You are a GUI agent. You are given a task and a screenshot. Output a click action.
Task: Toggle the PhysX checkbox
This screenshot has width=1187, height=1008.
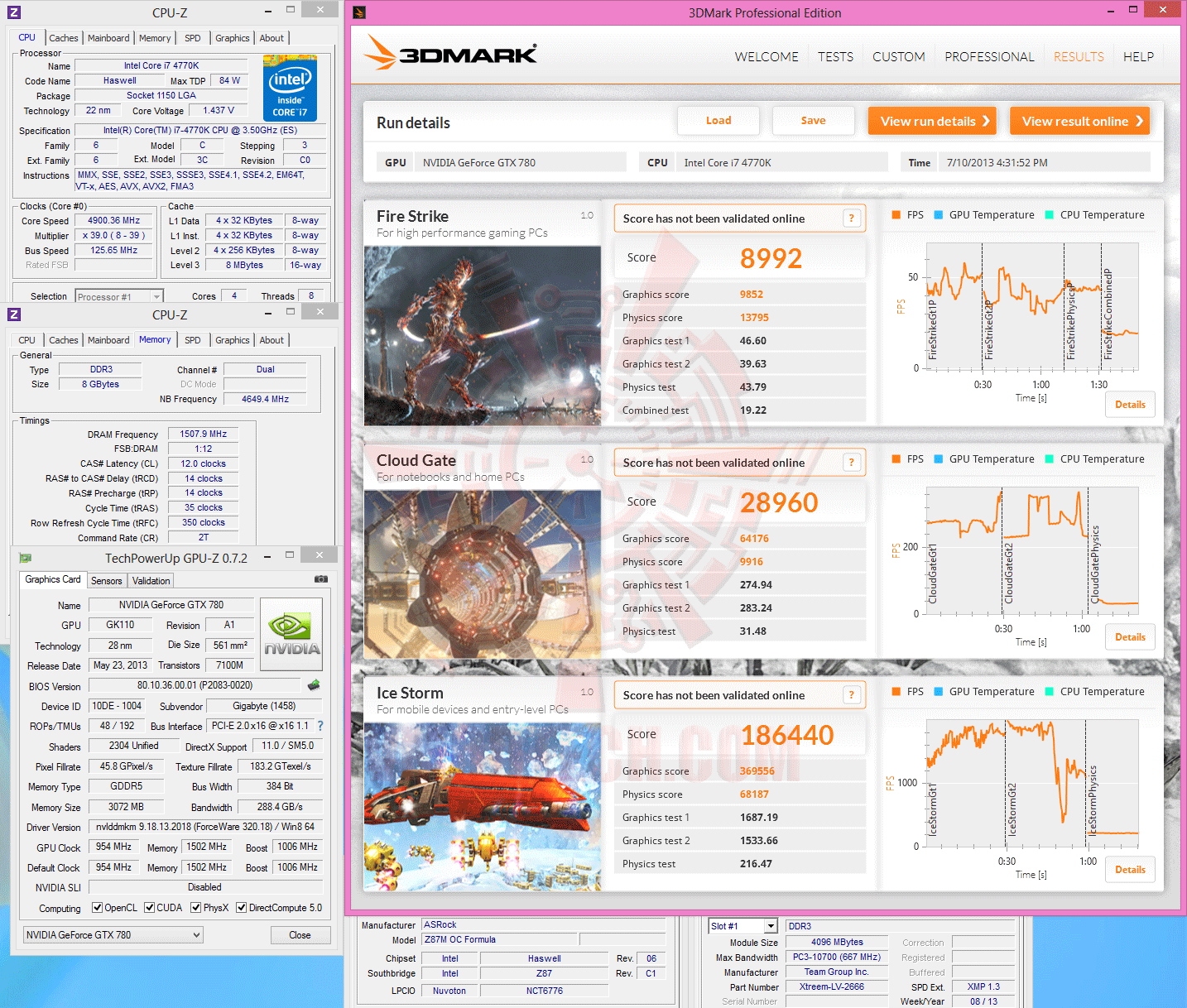196,908
